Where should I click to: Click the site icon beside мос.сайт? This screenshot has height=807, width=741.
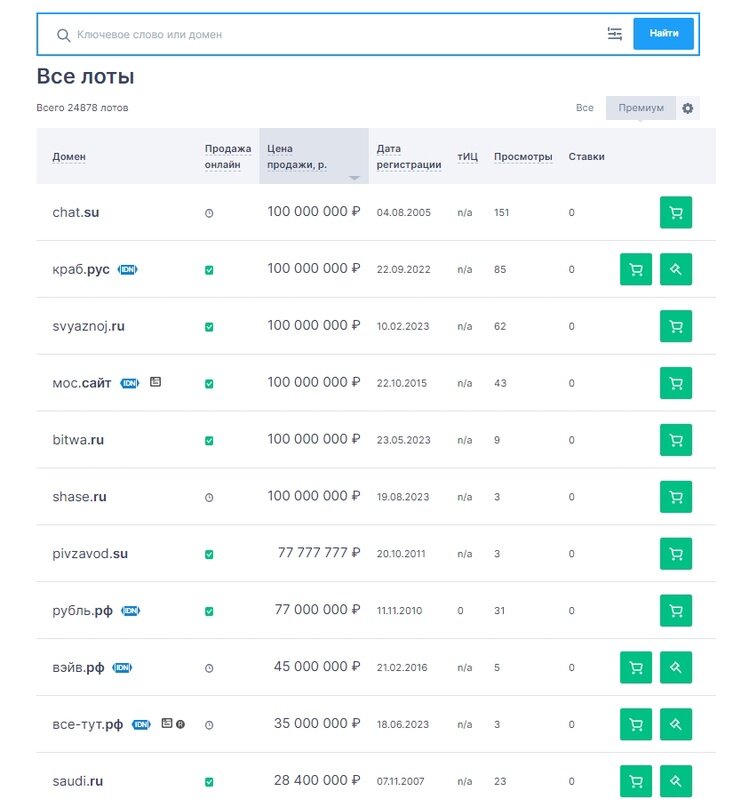point(155,382)
